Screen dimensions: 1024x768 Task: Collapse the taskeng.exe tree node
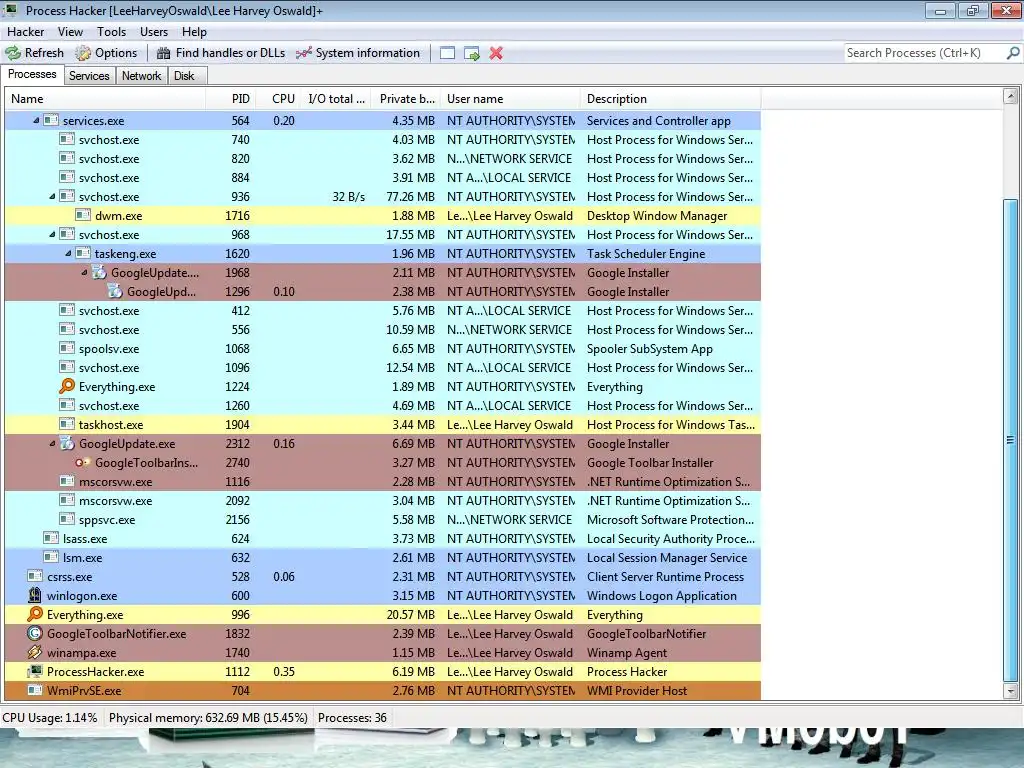click(69, 253)
